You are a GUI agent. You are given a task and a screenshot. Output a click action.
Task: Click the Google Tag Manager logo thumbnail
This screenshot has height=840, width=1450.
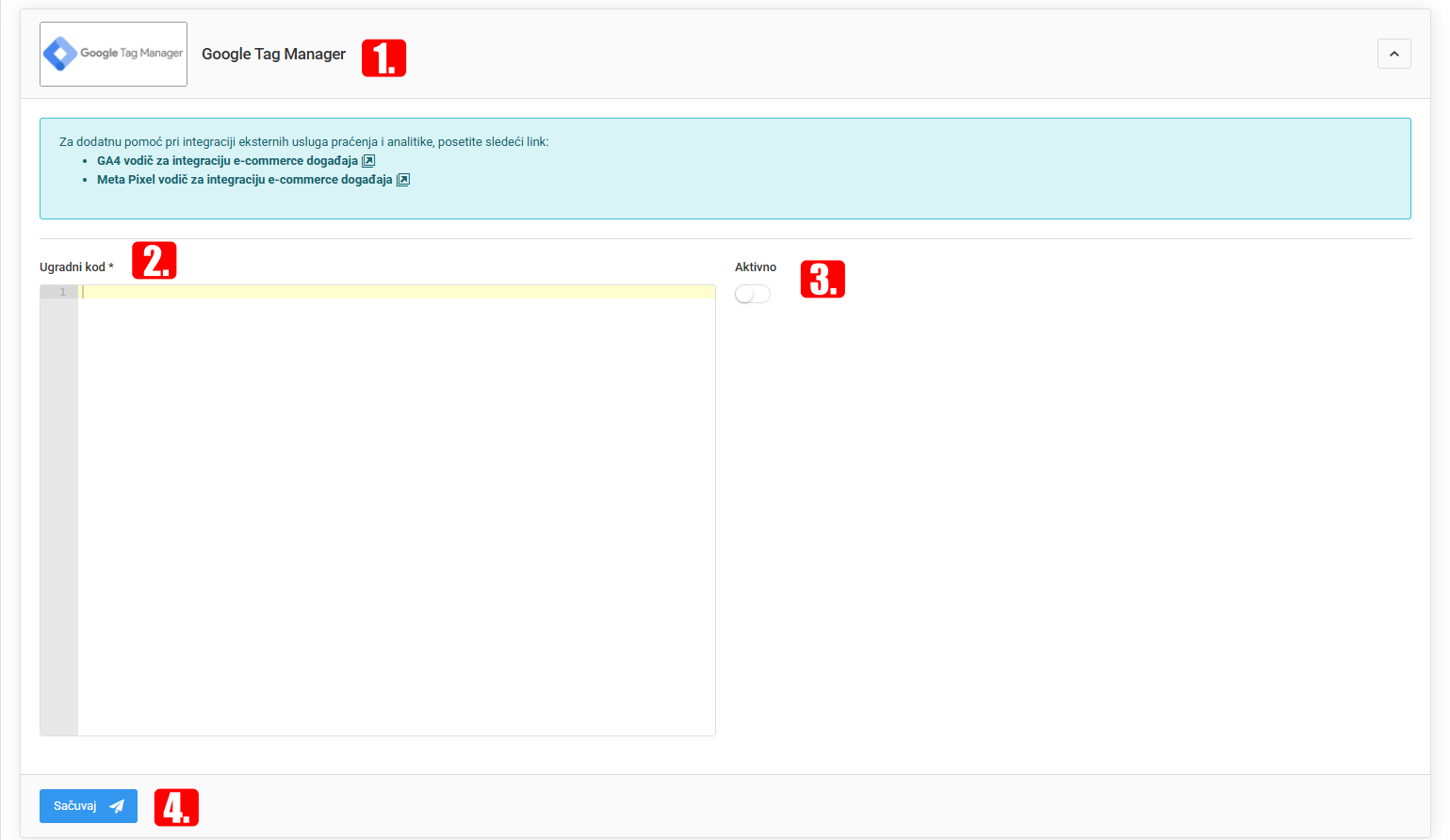coord(113,54)
